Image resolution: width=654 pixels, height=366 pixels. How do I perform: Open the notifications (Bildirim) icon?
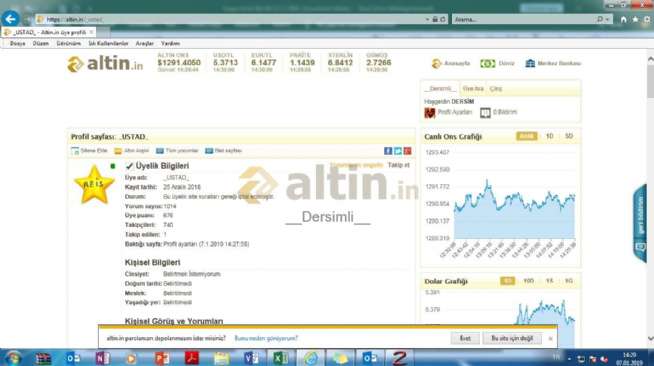pos(485,113)
